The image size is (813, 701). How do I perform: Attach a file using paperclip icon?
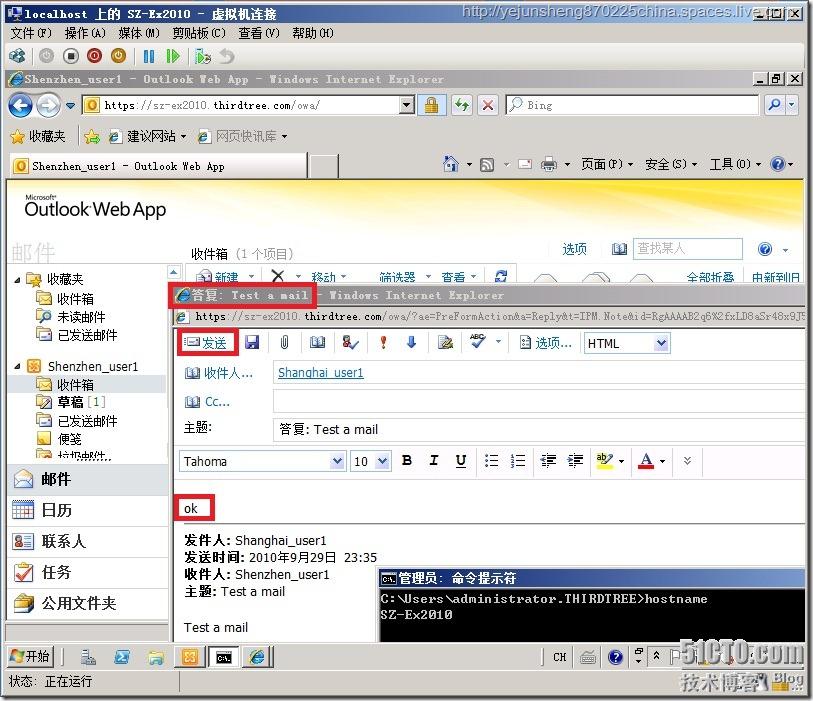coord(284,342)
